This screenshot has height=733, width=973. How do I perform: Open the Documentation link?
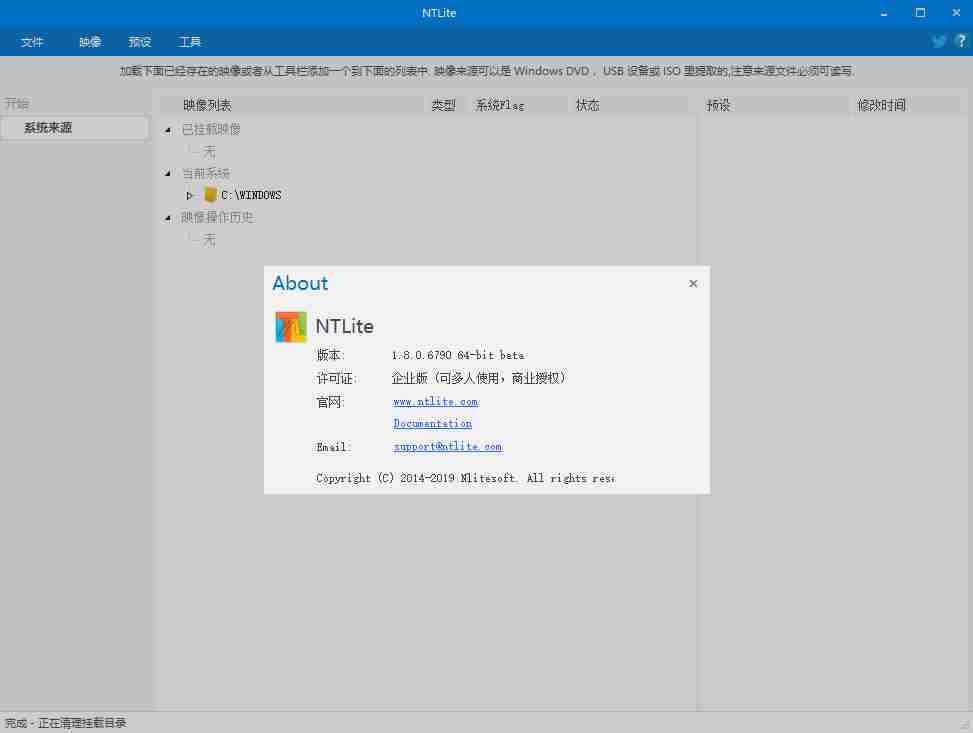pyautogui.click(x=432, y=424)
